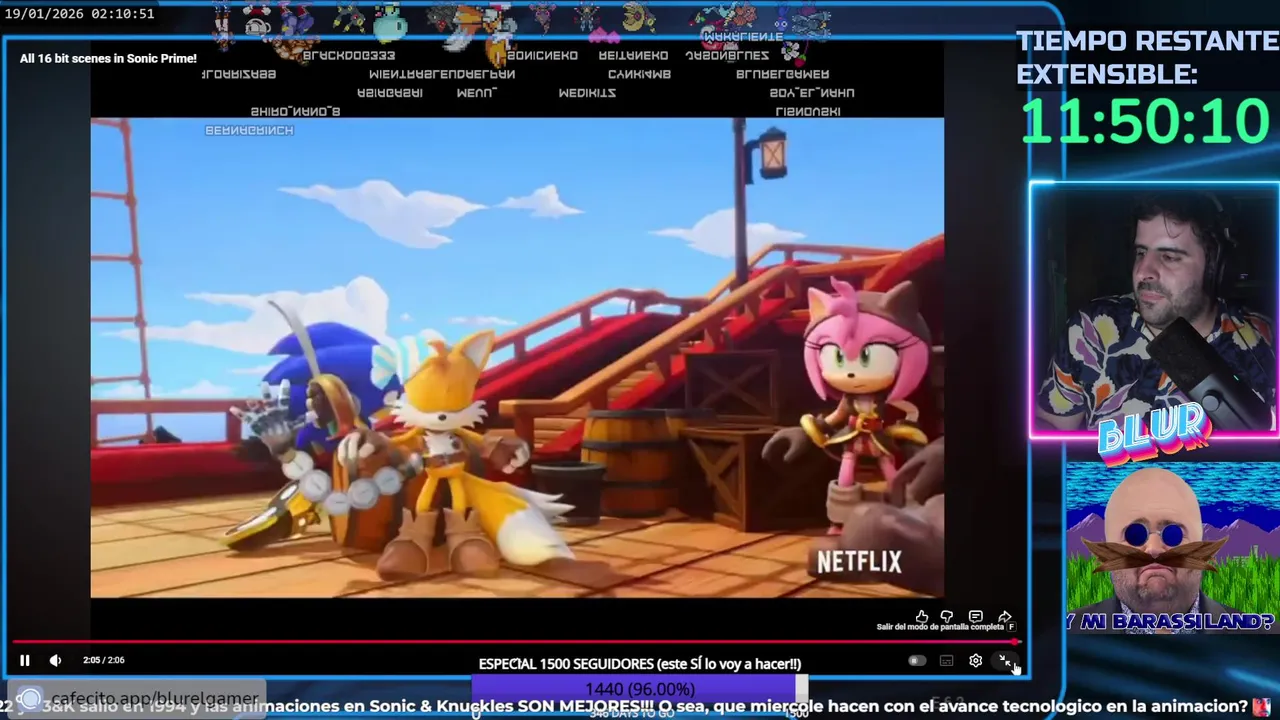Click the 19/01/2026 02:10:51 timestamp
This screenshot has height=720, width=1280.
point(80,14)
